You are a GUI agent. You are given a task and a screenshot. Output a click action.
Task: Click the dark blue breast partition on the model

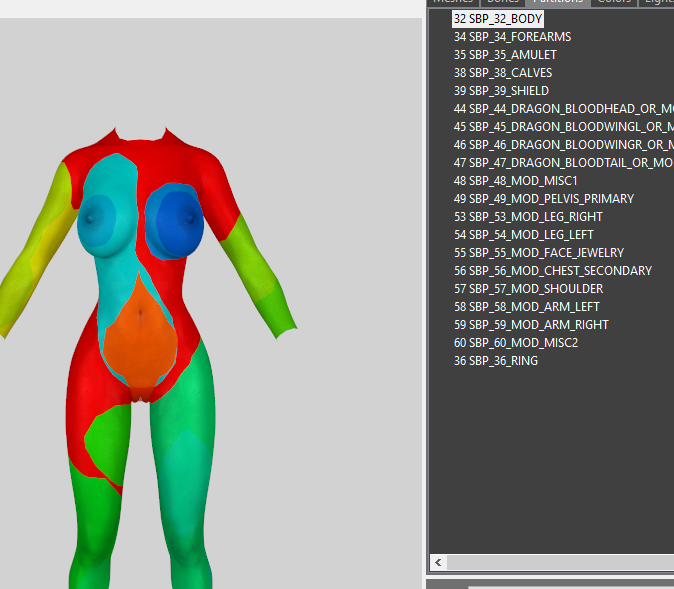click(180, 224)
